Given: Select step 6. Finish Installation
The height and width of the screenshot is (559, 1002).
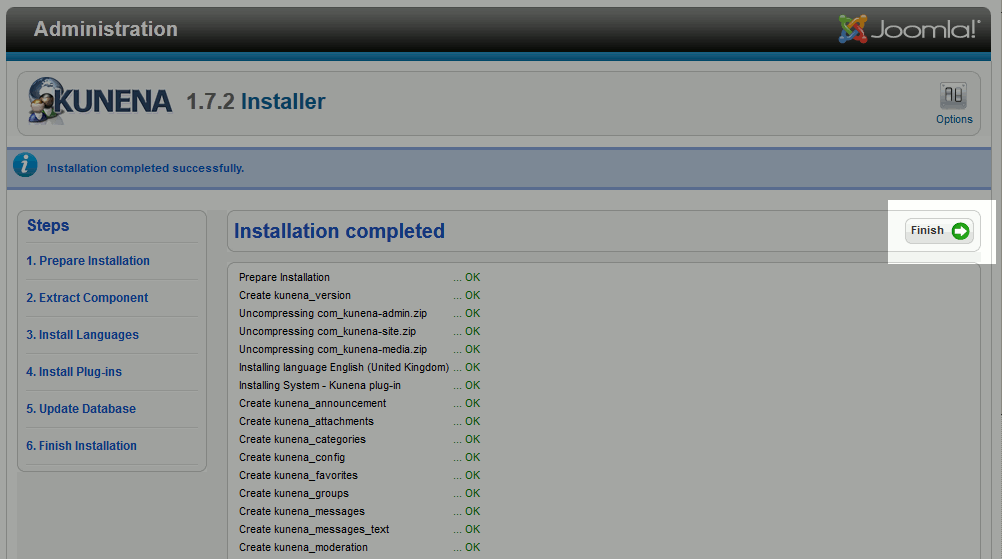Looking at the screenshot, I should [81, 446].
